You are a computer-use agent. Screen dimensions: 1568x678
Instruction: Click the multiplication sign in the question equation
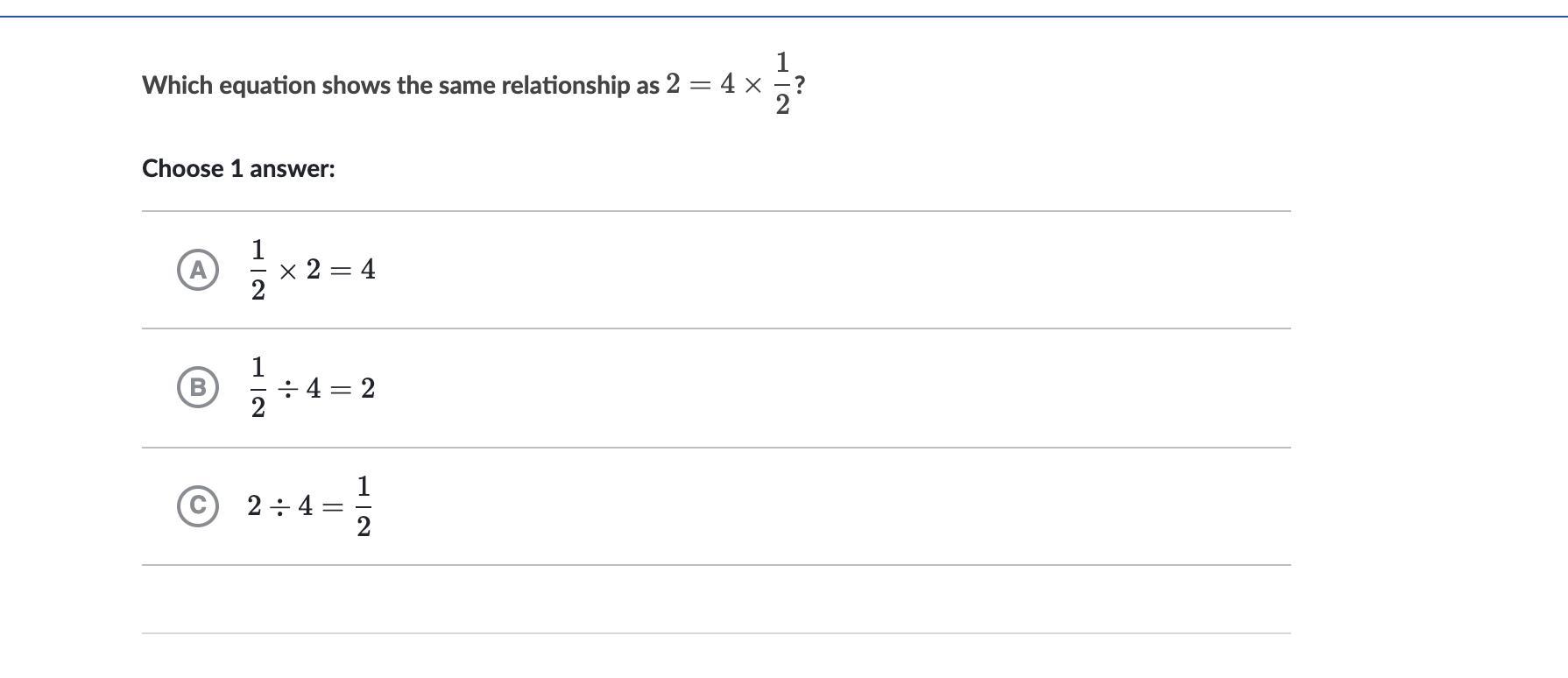(752, 85)
